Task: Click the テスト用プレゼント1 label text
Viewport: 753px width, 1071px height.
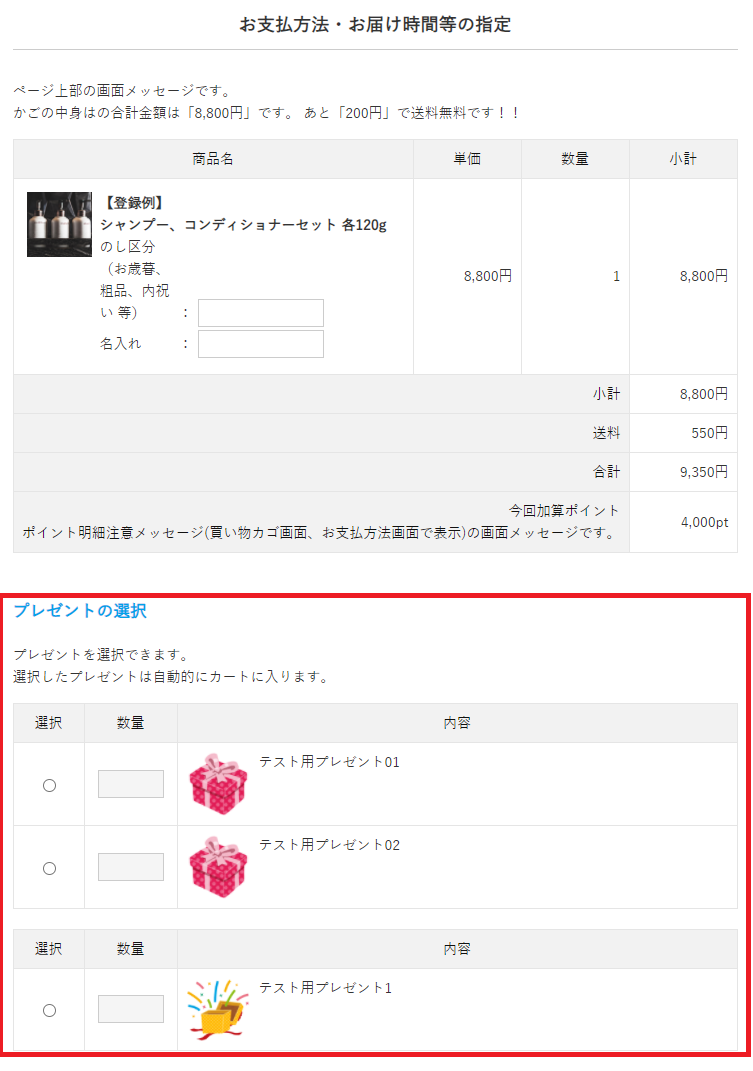Action: (x=325, y=988)
